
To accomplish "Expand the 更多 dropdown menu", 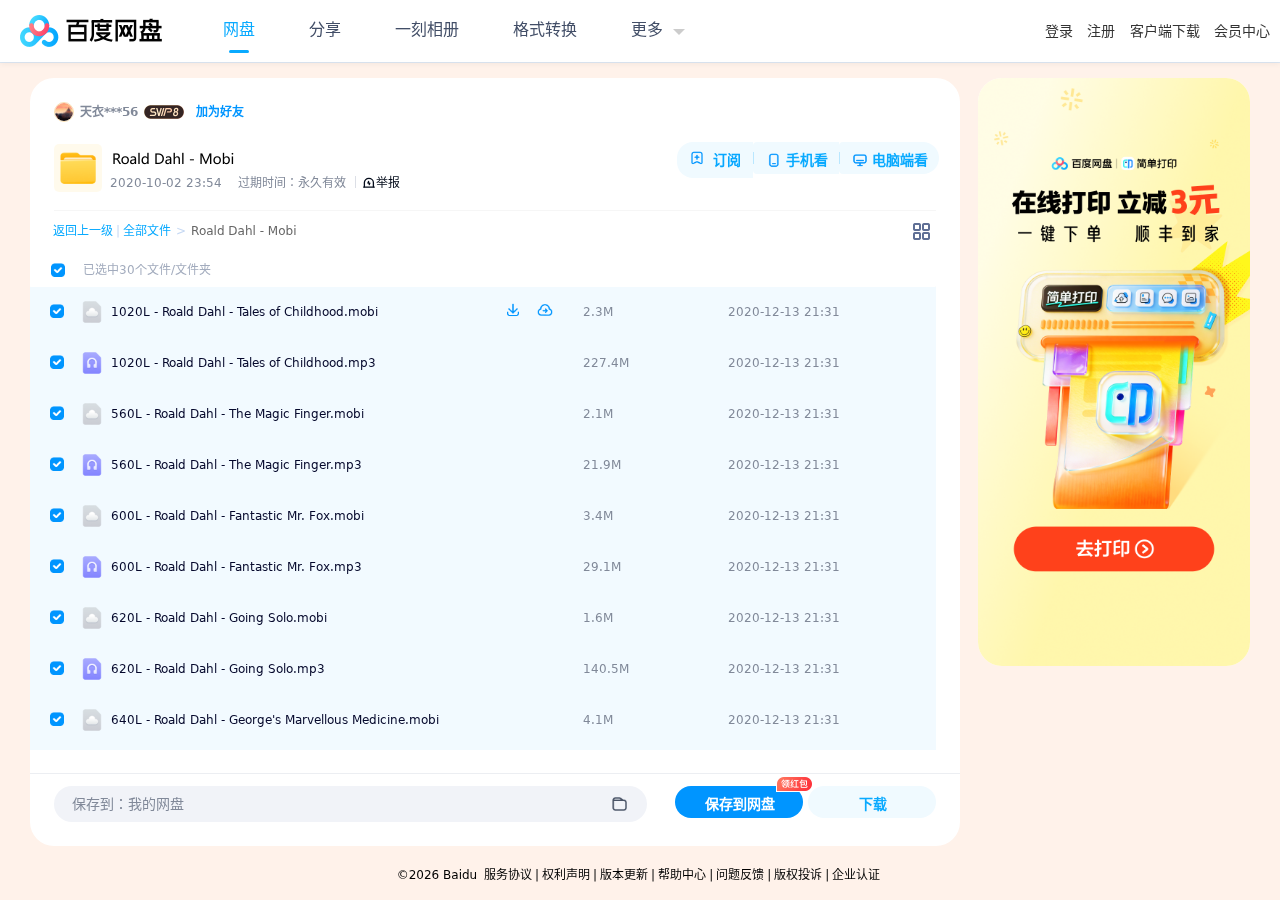I will 658,30.
